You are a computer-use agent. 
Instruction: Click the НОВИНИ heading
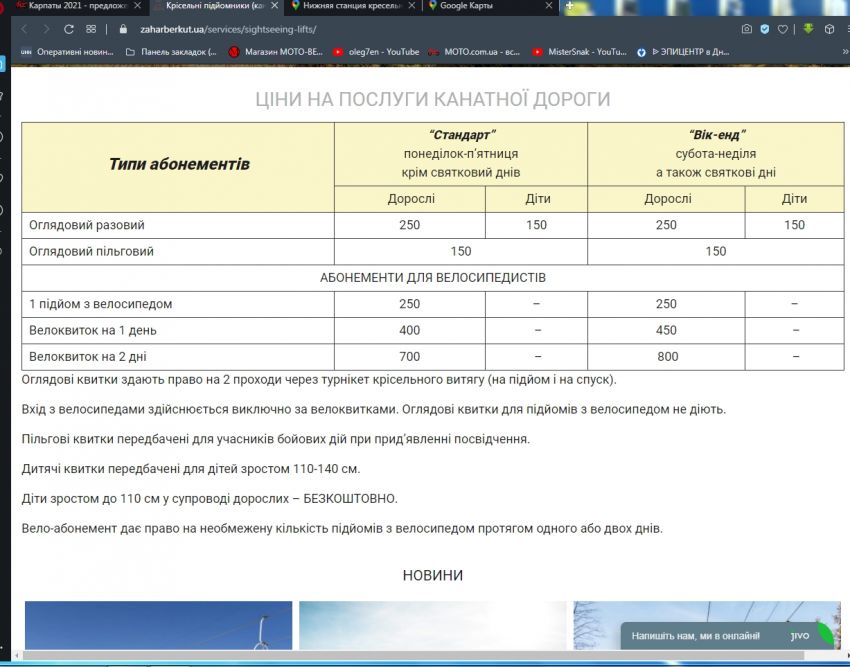pyautogui.click(x=433, y=575)
